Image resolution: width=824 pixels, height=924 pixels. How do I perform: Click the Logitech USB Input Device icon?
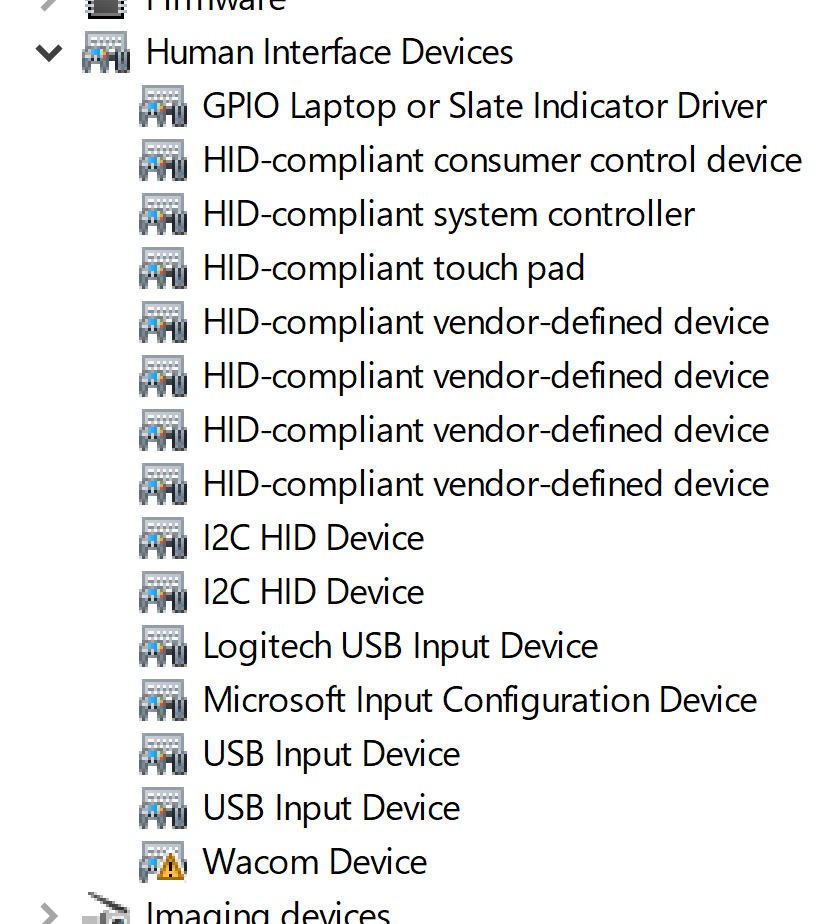(163, 645)
